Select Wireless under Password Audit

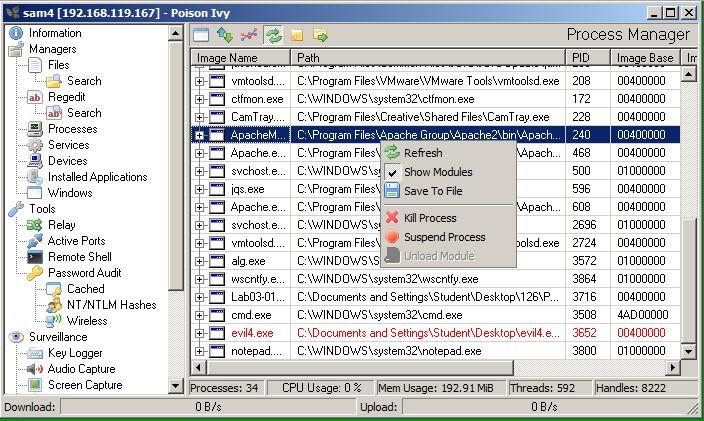(87, 321)
